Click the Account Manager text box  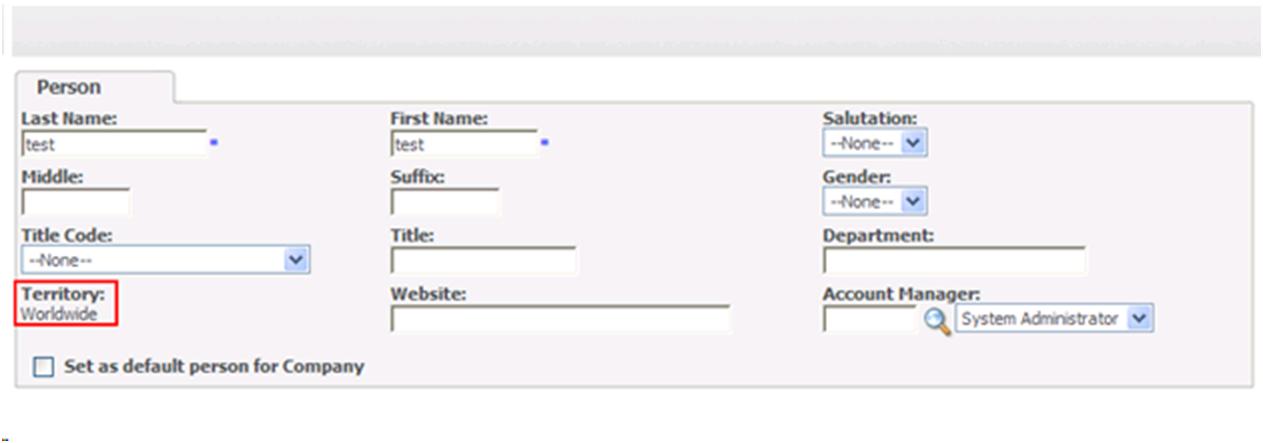point(869,319)
